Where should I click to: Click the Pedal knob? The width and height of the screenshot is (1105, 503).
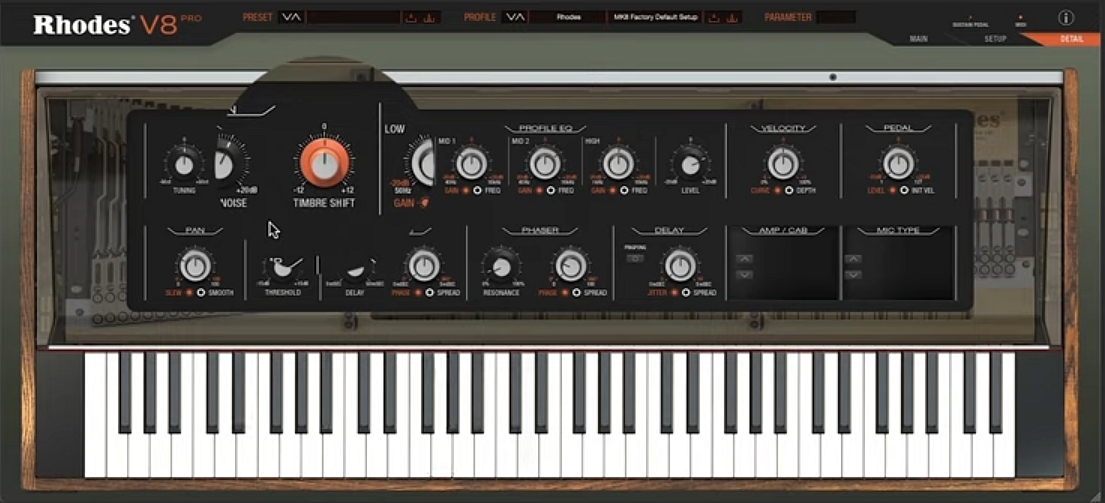click(899, 163)
